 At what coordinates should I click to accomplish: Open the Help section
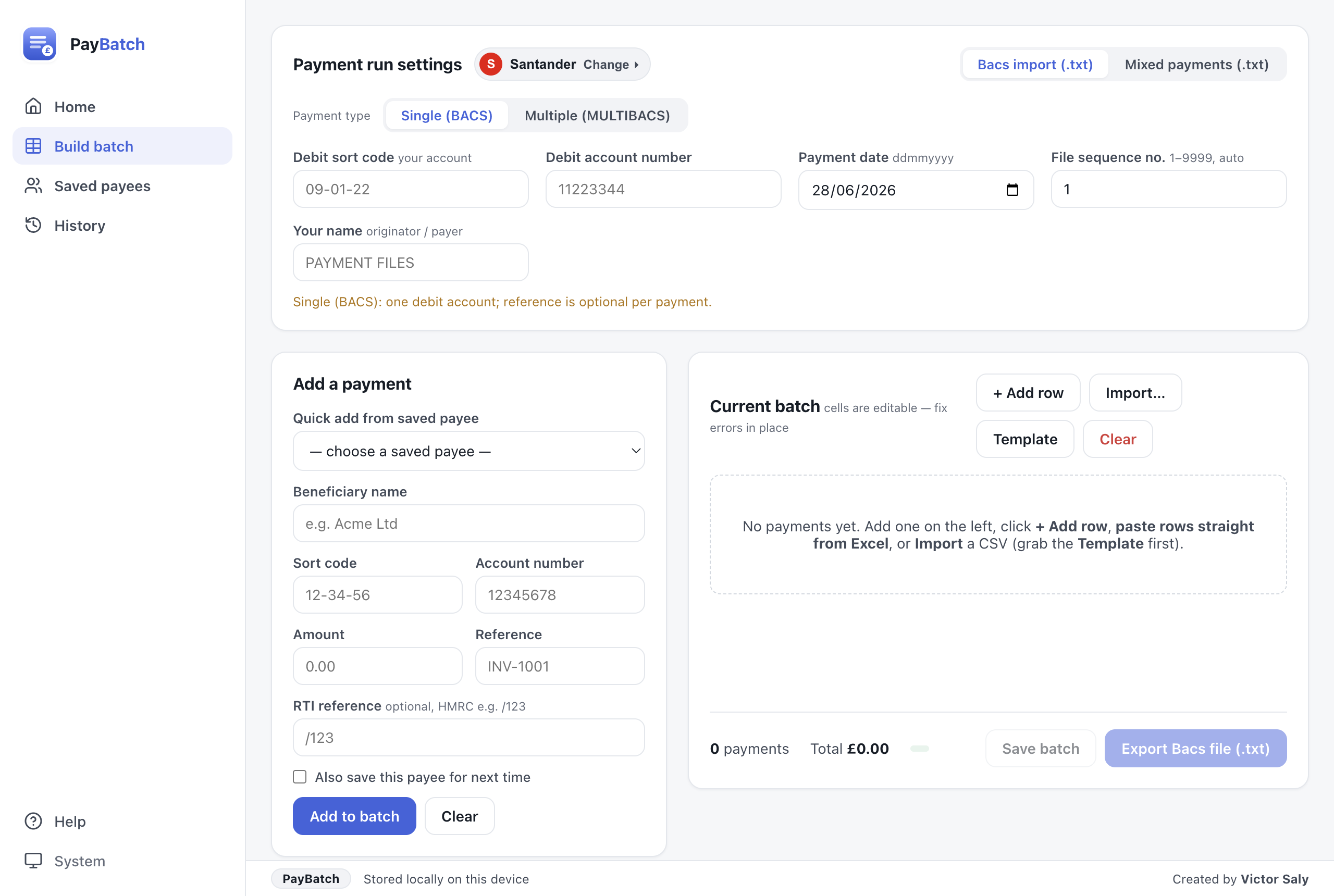(x=122, y=821)
